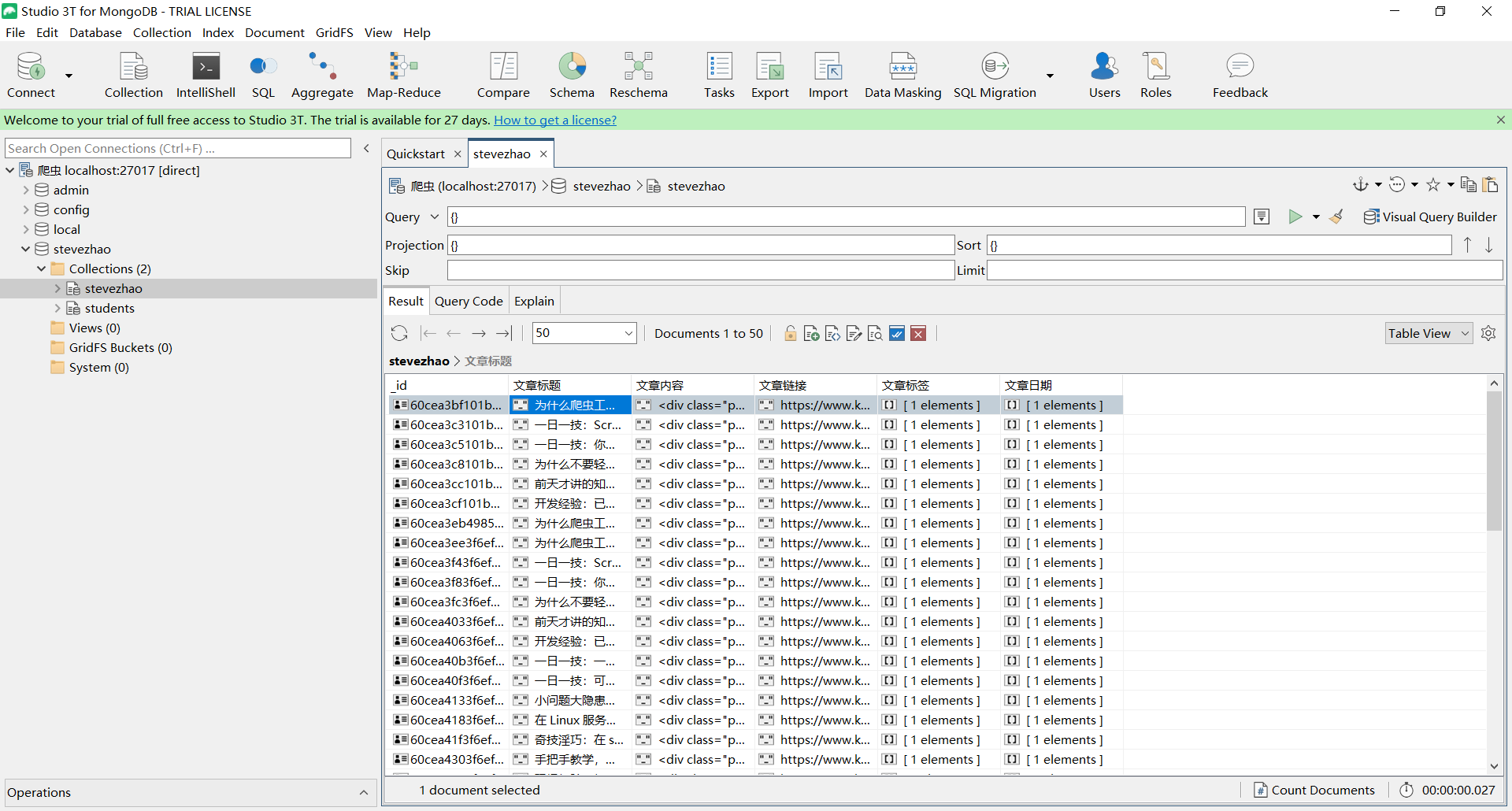Image resolution: width=1512 pixels, height=811 pixels.
Task: Run the query with the green play button
Action: point(1295,217)
